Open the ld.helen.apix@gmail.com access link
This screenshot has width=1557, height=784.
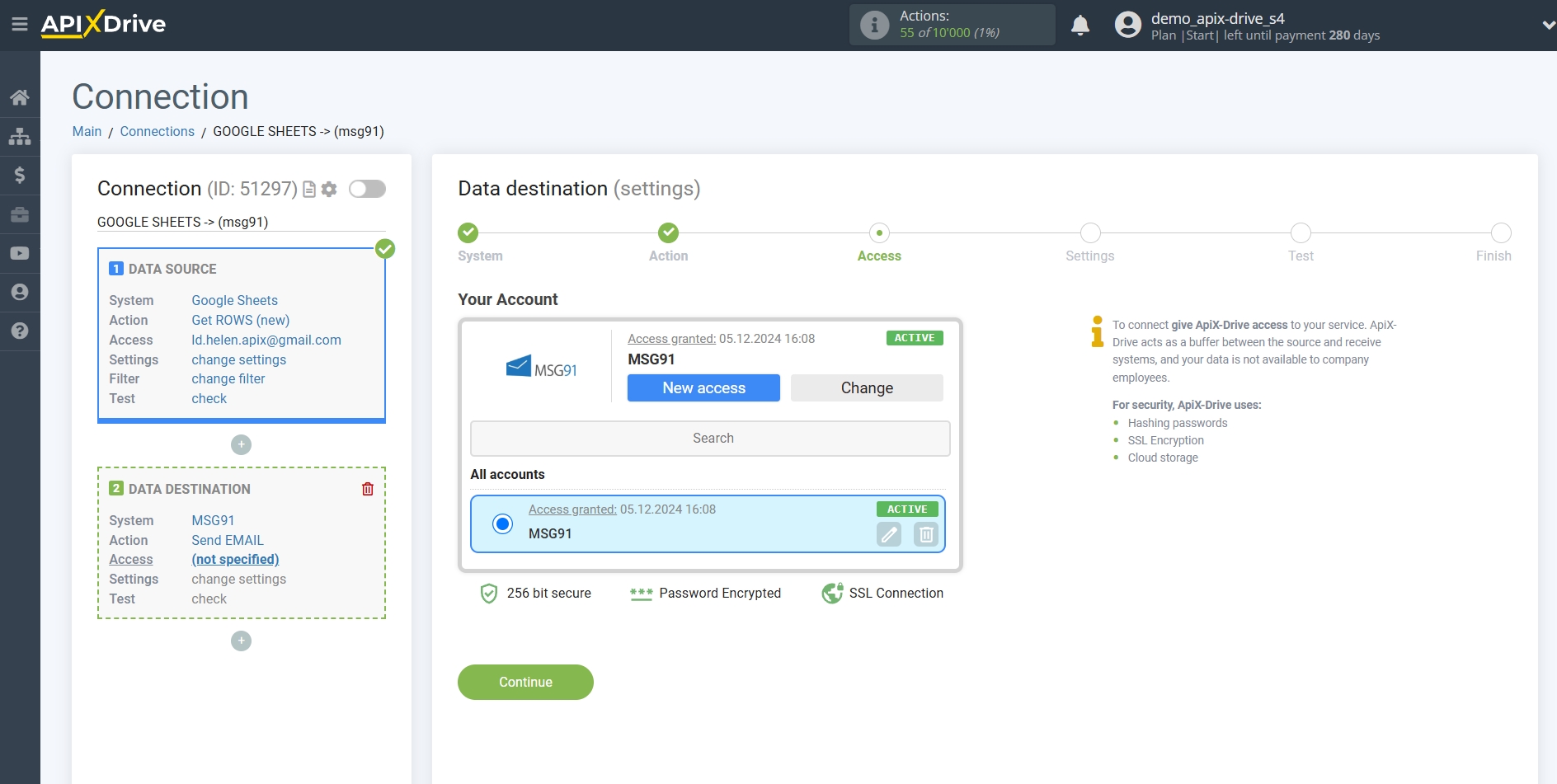coord(266,340)
